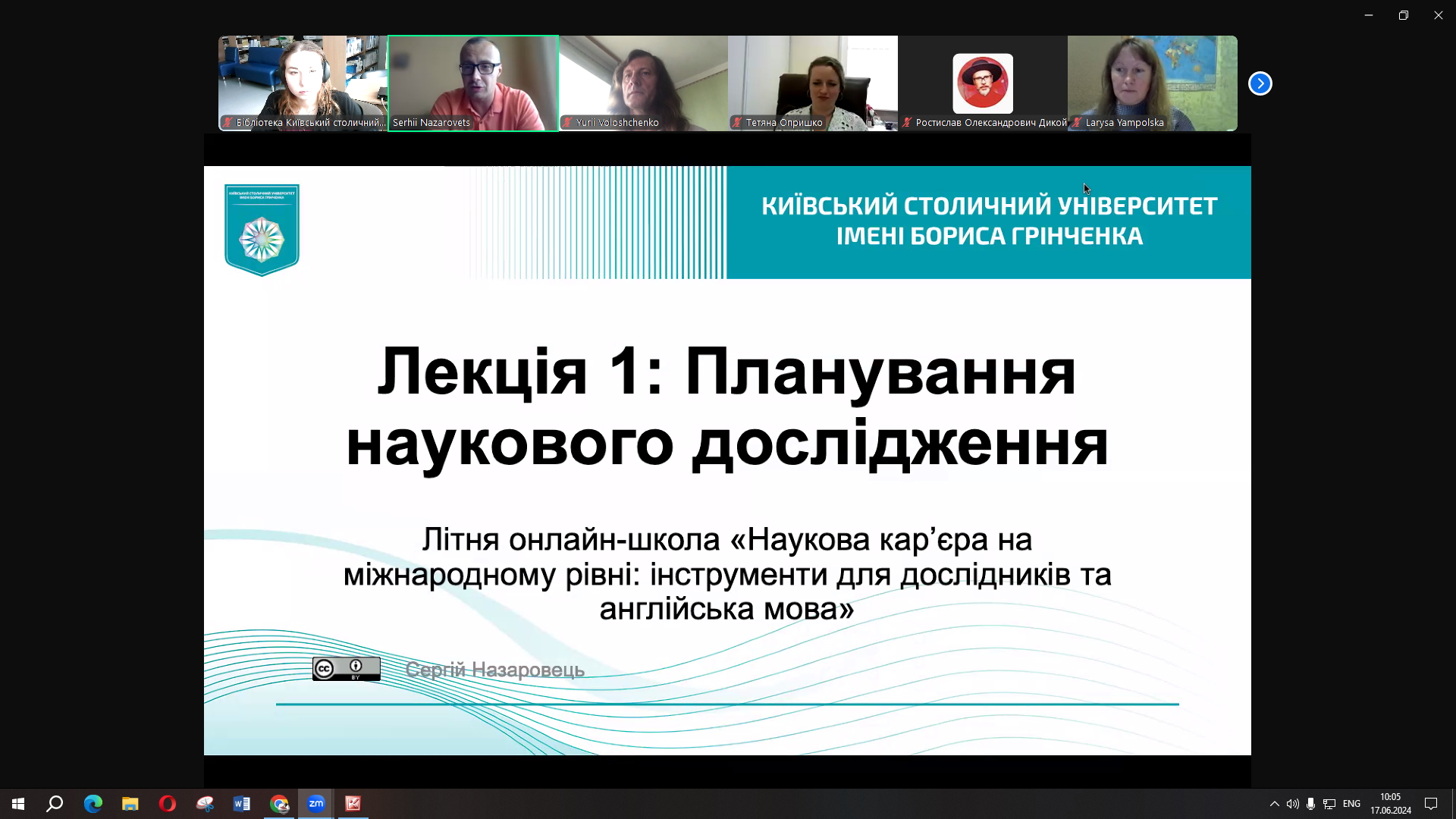
Task: Open Chrome browser on taskbar
Action: [x=279, y=803]
